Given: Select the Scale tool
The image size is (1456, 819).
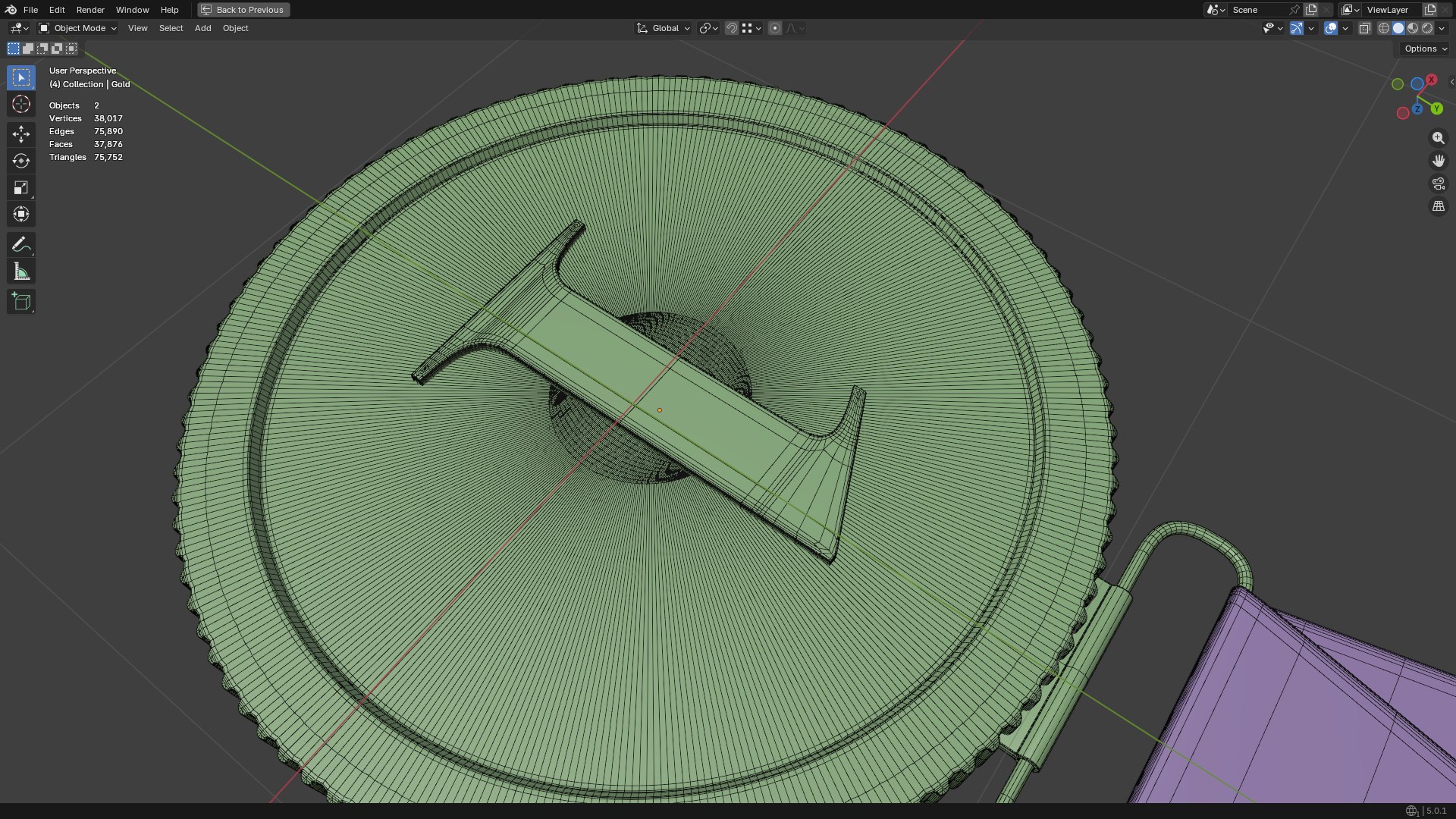Looking at the screenshot, I should point(21,187).
